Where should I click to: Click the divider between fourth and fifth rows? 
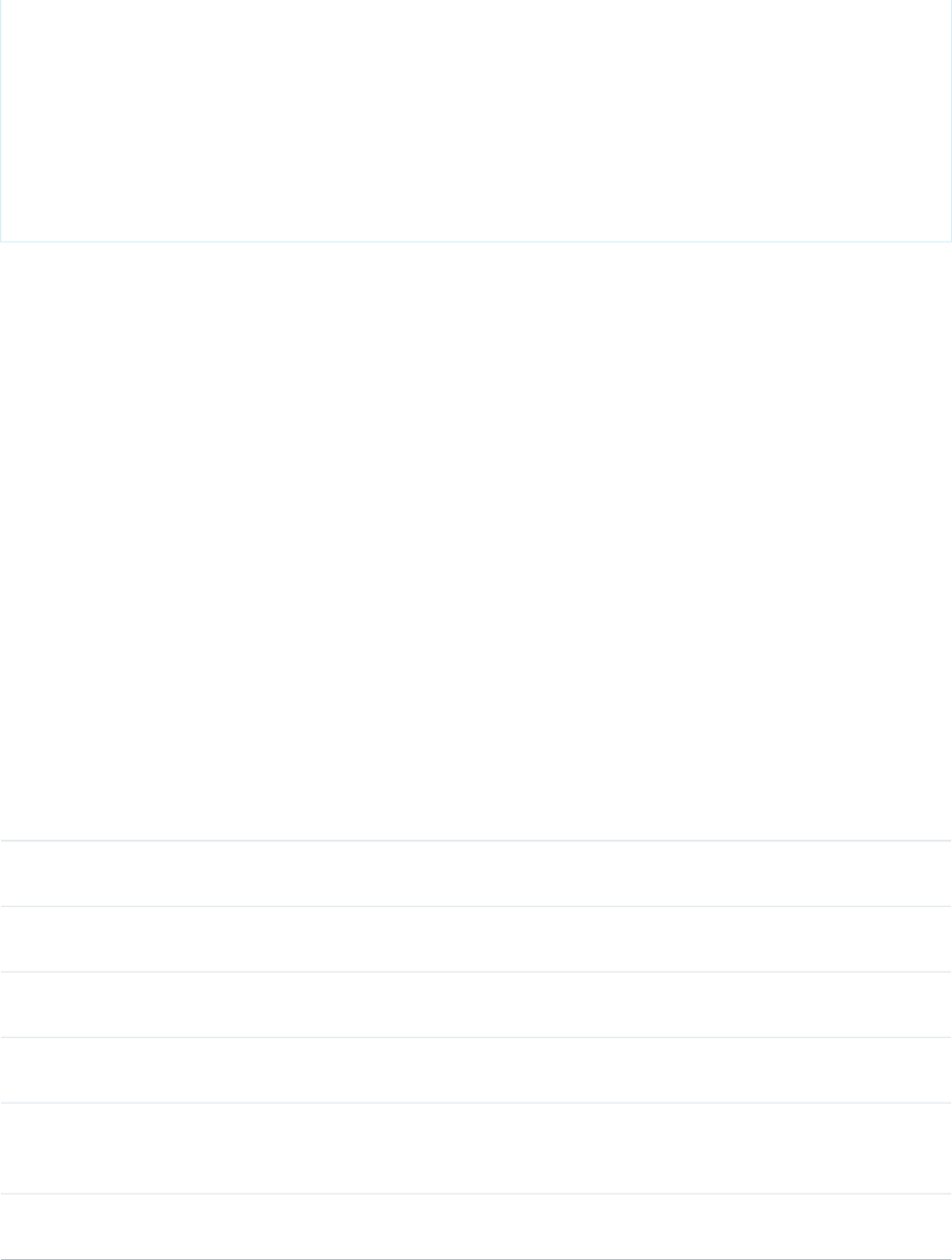(x=476, y=1103)
